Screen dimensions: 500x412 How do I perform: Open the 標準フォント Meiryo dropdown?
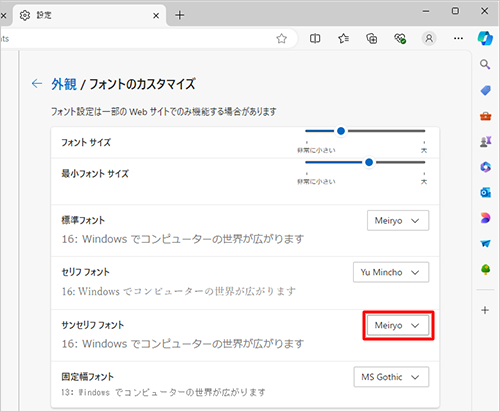tap(398, 220)
